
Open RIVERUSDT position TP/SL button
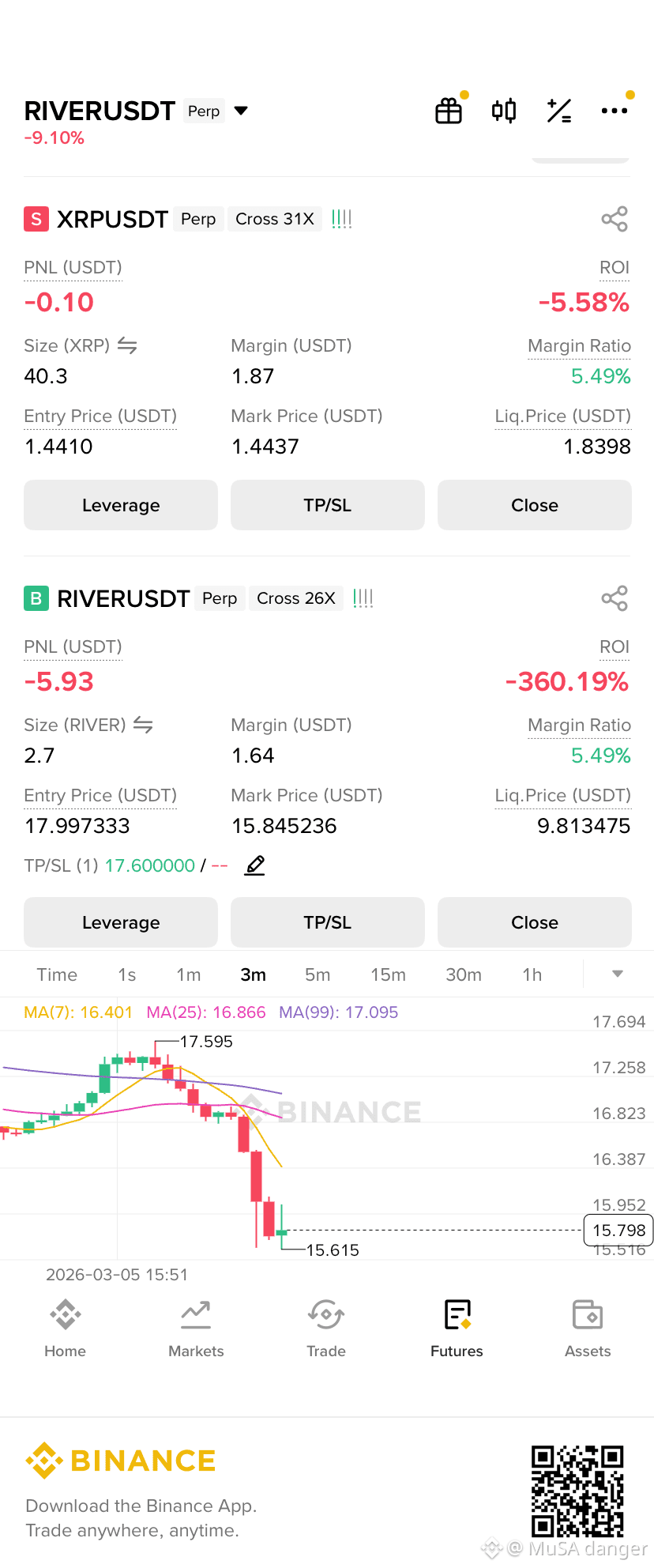coord(328,922)
